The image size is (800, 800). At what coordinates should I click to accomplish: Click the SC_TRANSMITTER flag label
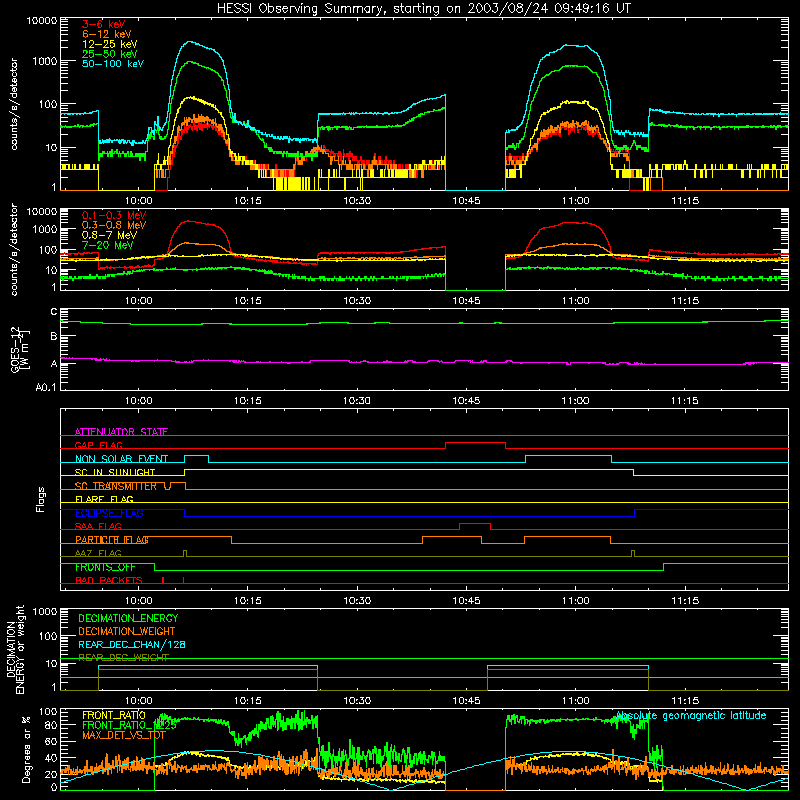tap(115, 486)
